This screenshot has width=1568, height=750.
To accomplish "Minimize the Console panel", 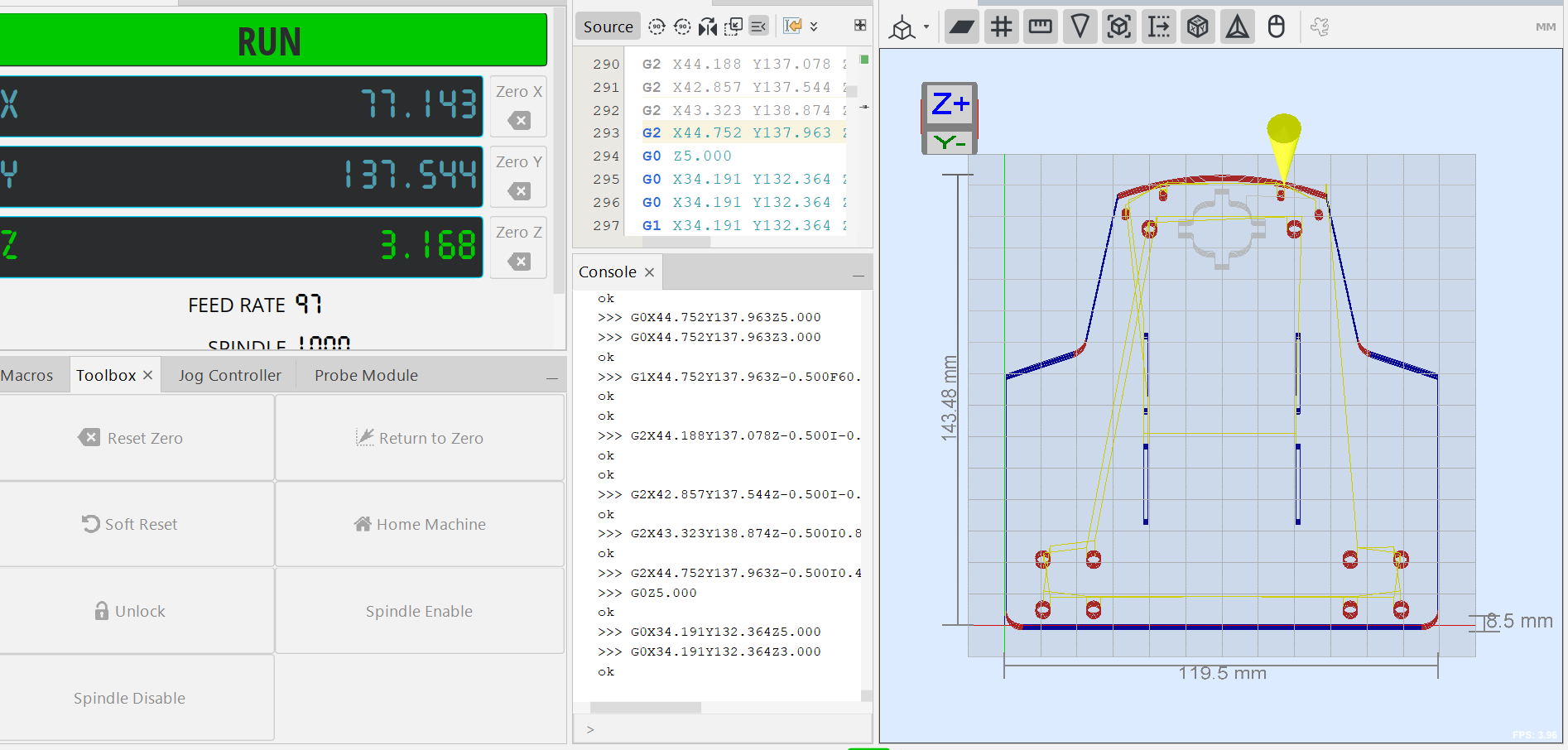I will (859, 274).
